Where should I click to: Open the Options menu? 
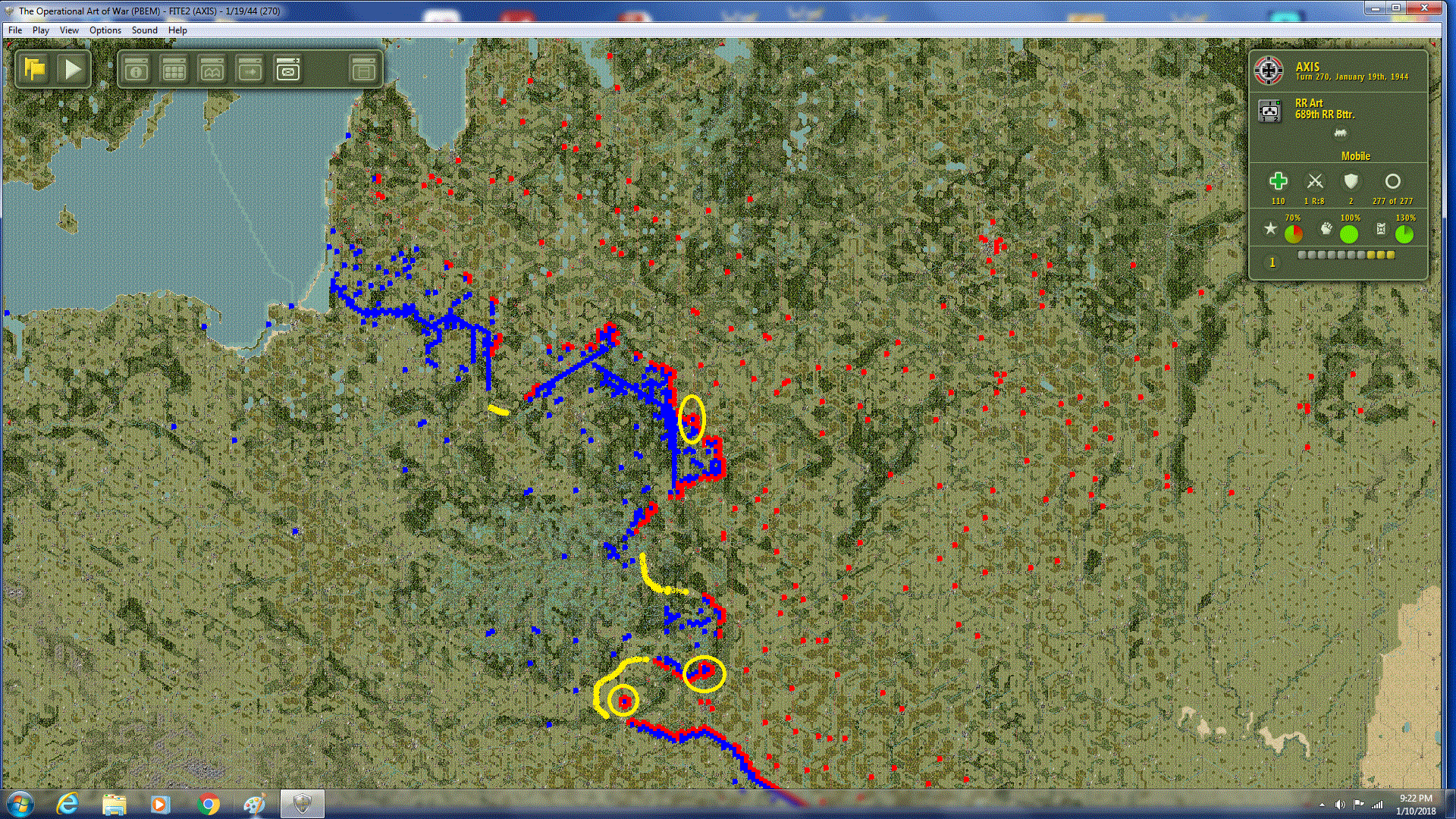[105, 30]
